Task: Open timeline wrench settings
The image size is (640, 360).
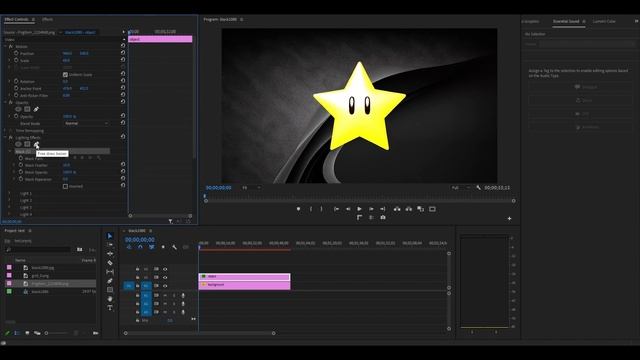Action: (174, 247)
